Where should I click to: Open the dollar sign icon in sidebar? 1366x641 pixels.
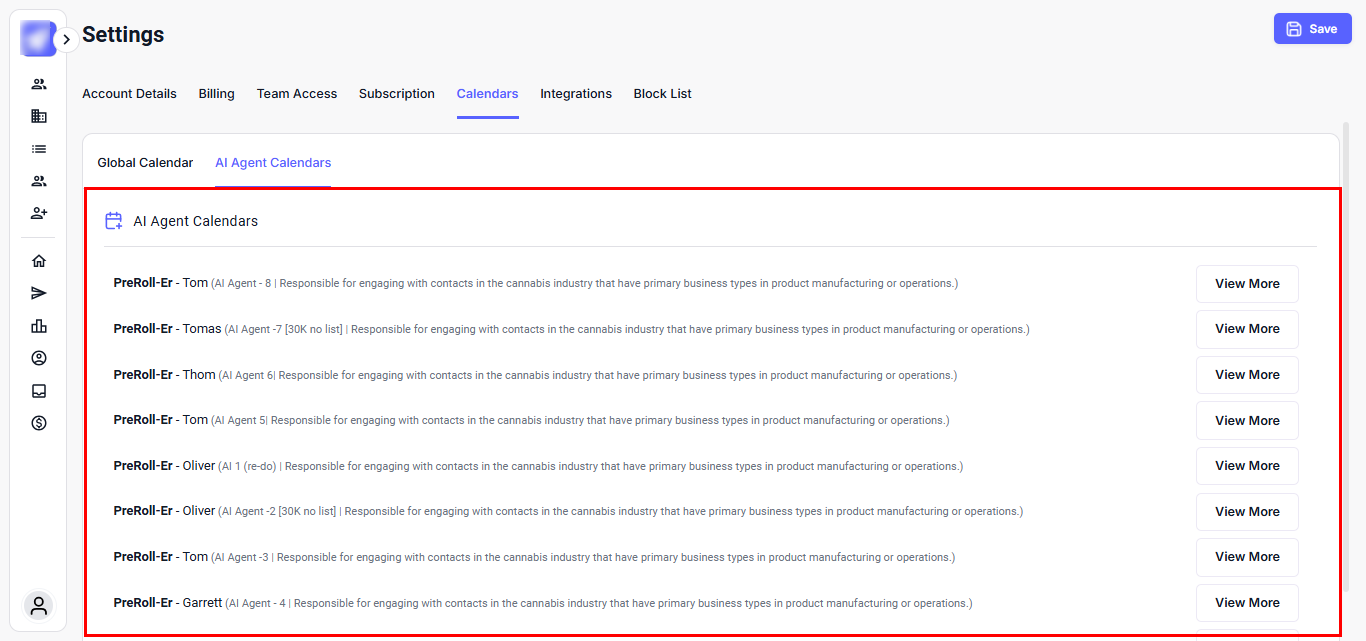(x=39, y=423)
